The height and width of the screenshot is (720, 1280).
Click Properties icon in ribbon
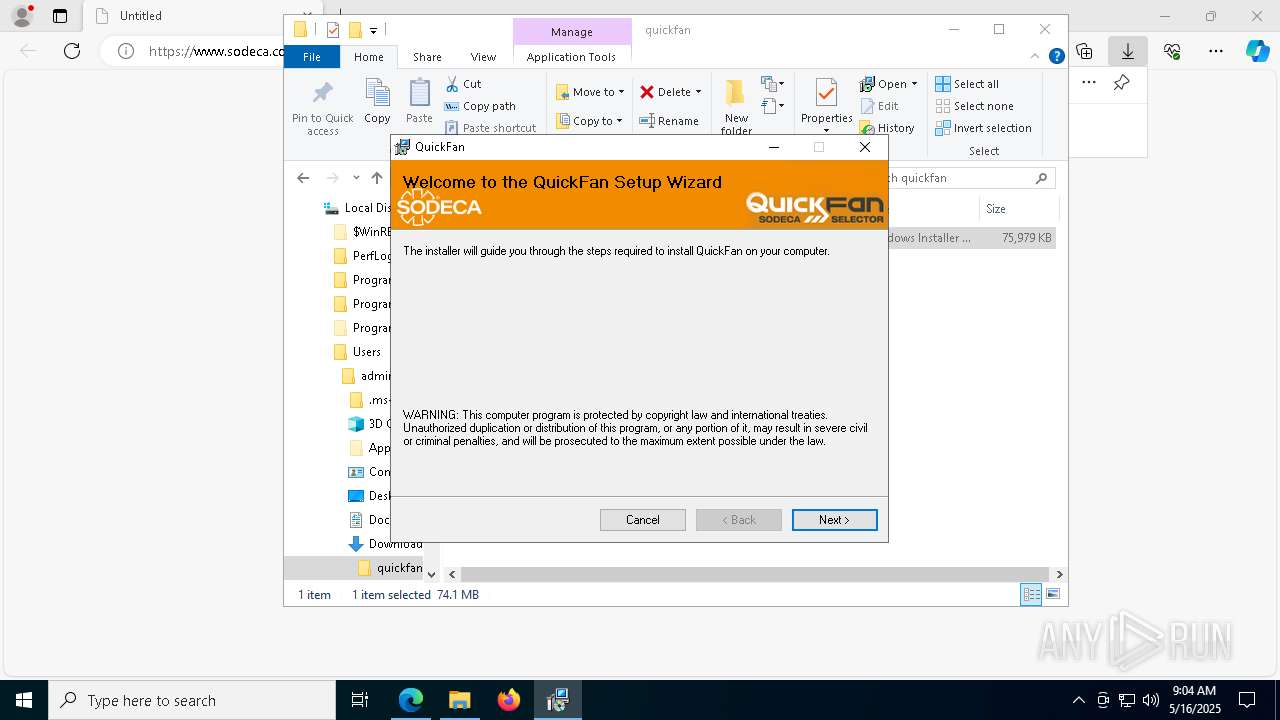(826, 93)
